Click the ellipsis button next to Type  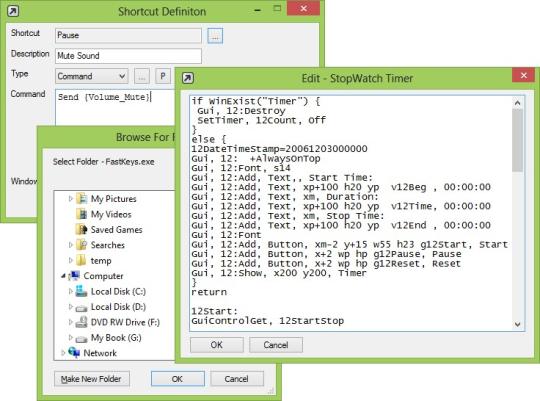(142, 76)
